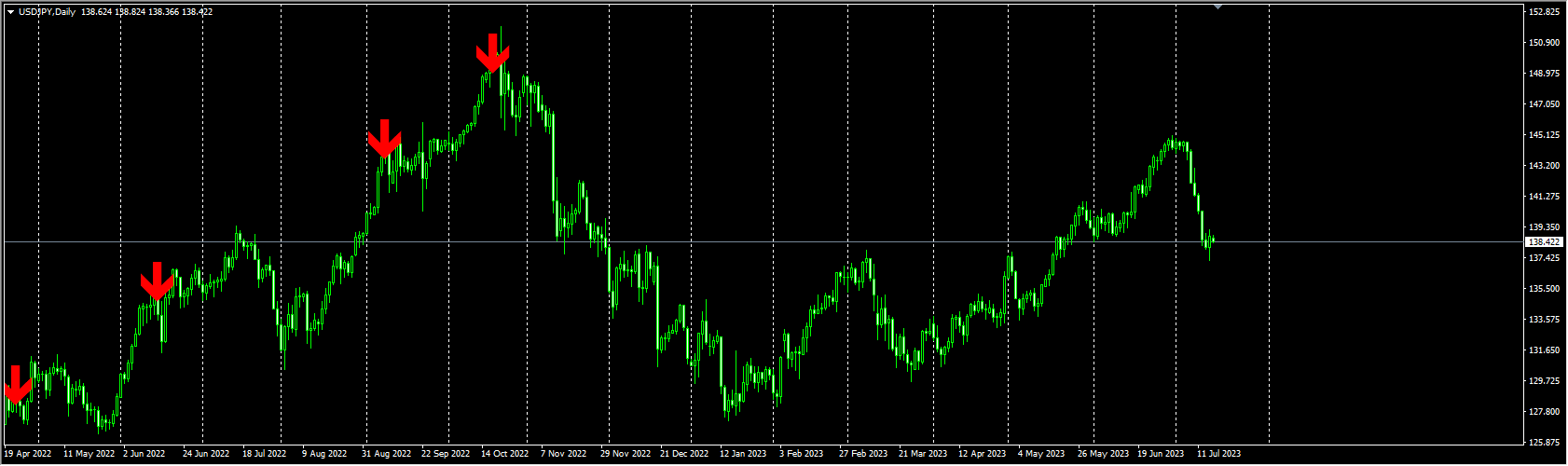Click the 139.350 price axis label
Image resolution: width=1568 pixels, height=466 pixels.
pyautogui.click(x=1545, y=227)
